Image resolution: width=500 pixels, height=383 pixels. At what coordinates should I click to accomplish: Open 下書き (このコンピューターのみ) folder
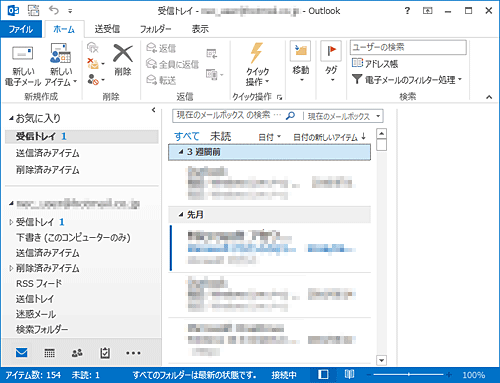coord(73,237)
